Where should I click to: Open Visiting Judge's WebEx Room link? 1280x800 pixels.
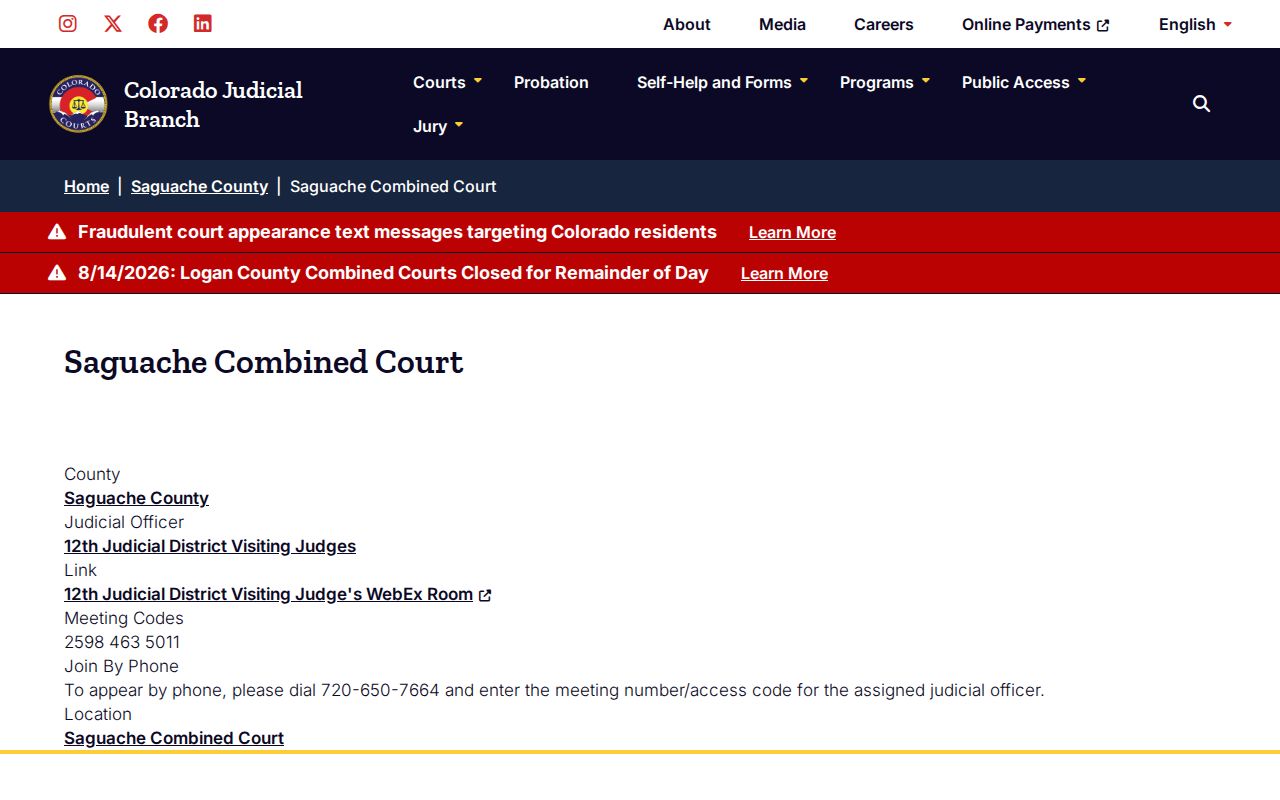268,594
